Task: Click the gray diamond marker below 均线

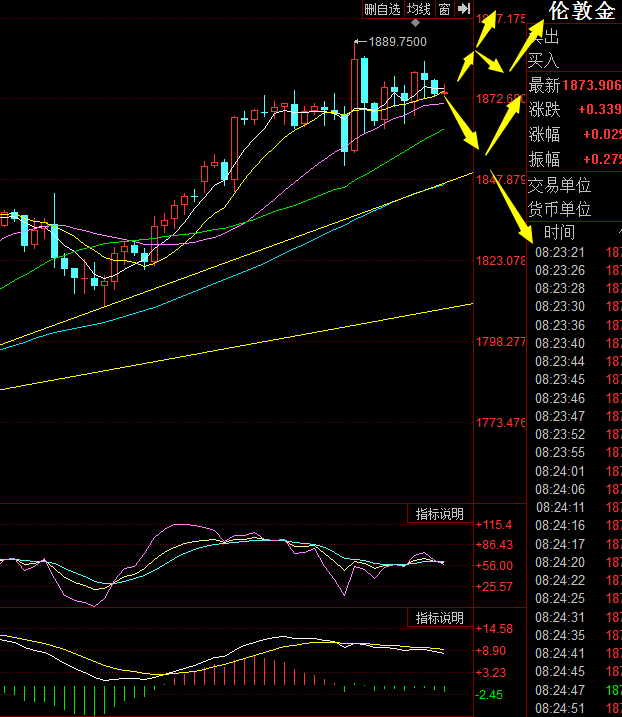Action: pyautogui.click(x=415, y=22)
